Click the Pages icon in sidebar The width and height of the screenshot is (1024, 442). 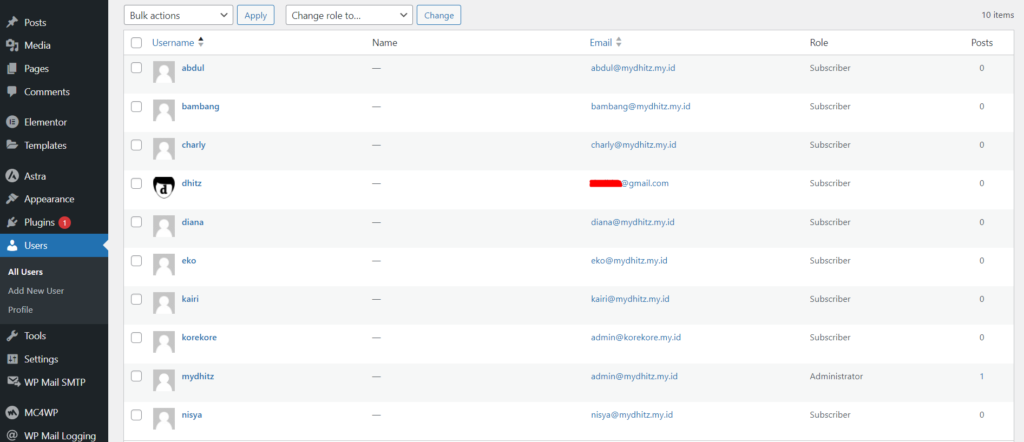point(12,69)
